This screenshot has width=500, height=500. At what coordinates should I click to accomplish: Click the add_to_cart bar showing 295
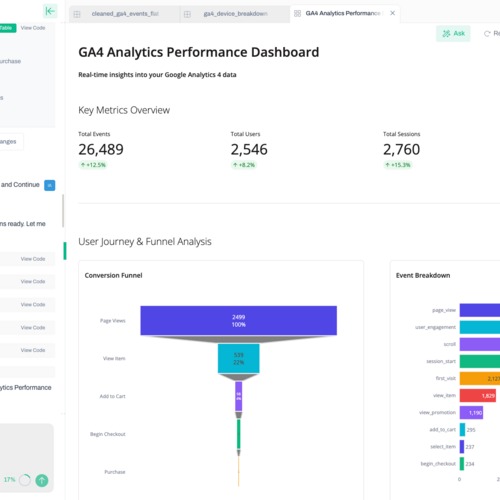coord(462,430)
